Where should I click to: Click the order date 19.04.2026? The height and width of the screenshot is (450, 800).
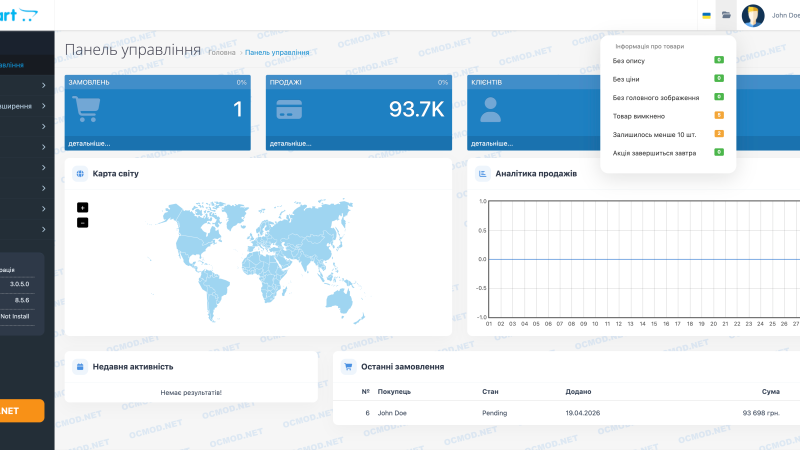pos(583,413)
